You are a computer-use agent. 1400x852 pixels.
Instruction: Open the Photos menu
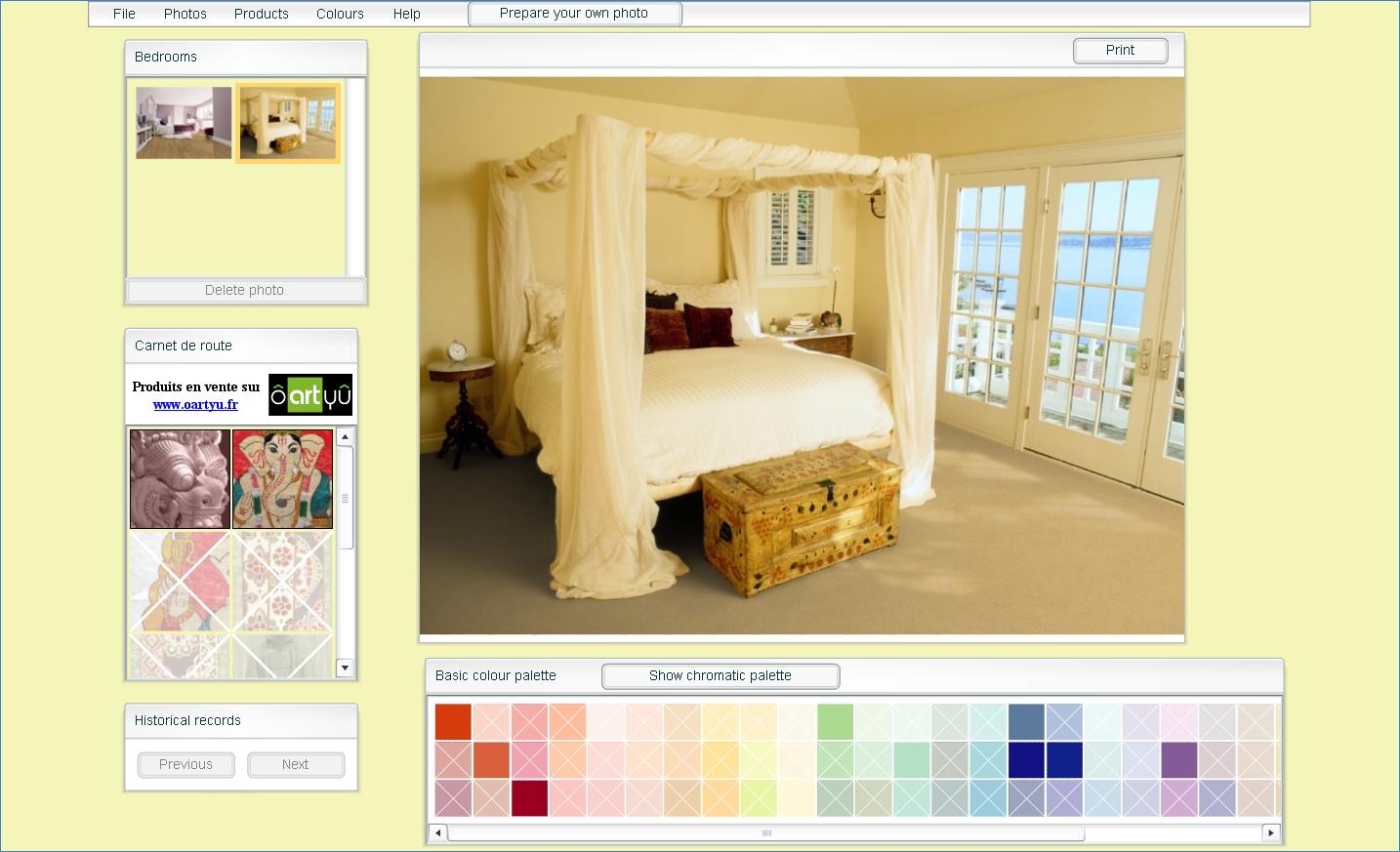[185, 14]
